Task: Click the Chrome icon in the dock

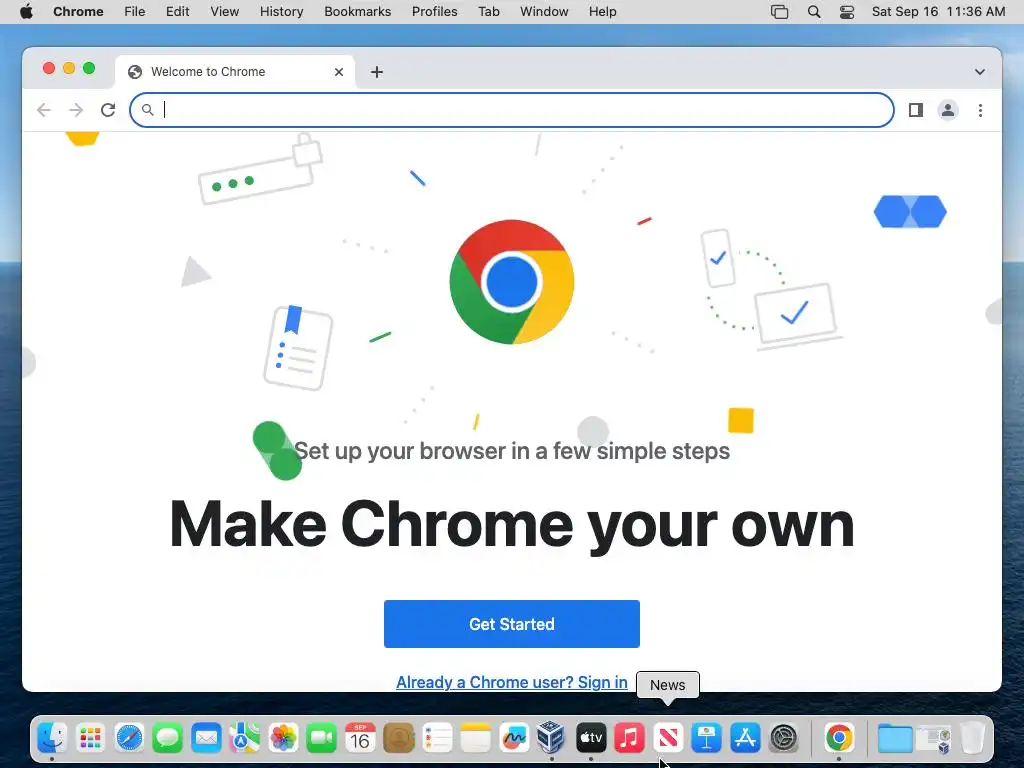Action: click(x=839, y=738)
